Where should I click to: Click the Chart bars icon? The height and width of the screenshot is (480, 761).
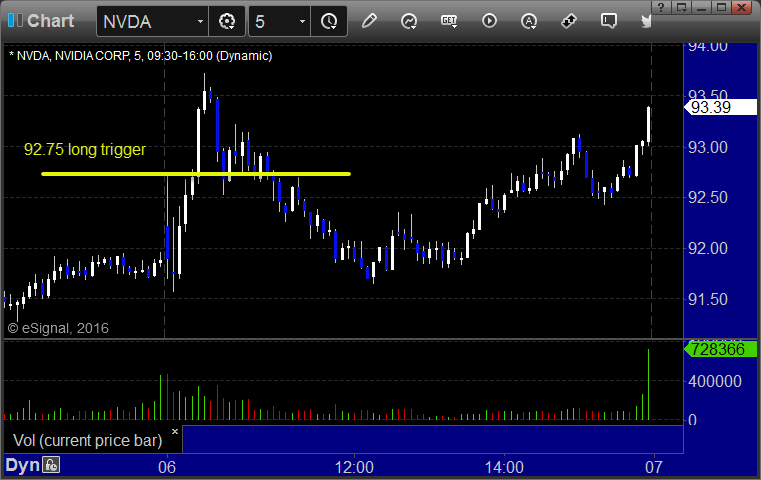(x=15, y=21)
